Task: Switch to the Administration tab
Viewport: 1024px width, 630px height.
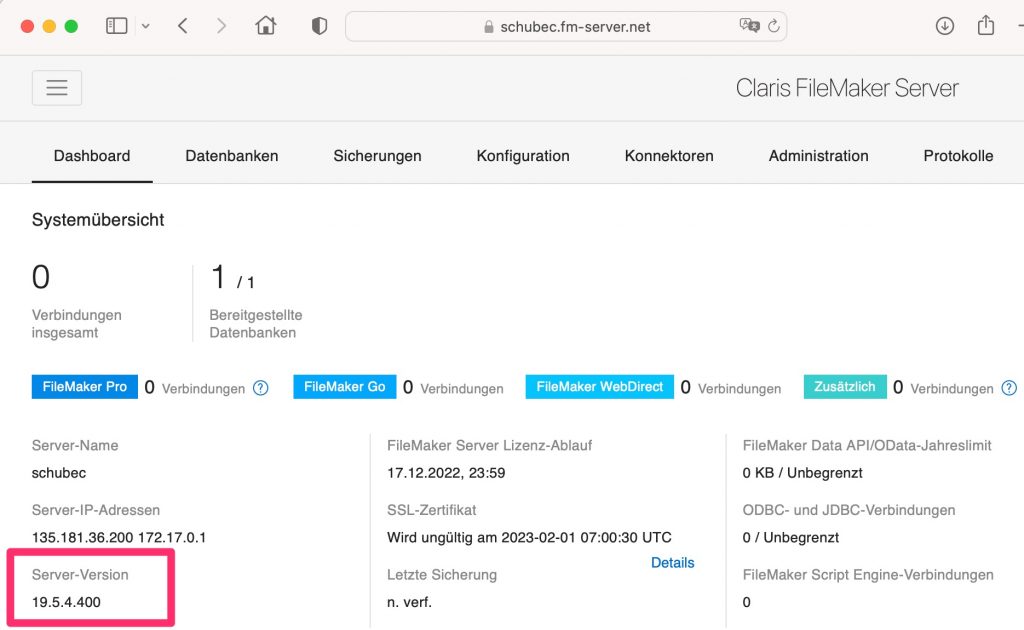Action: pos(818,156)
